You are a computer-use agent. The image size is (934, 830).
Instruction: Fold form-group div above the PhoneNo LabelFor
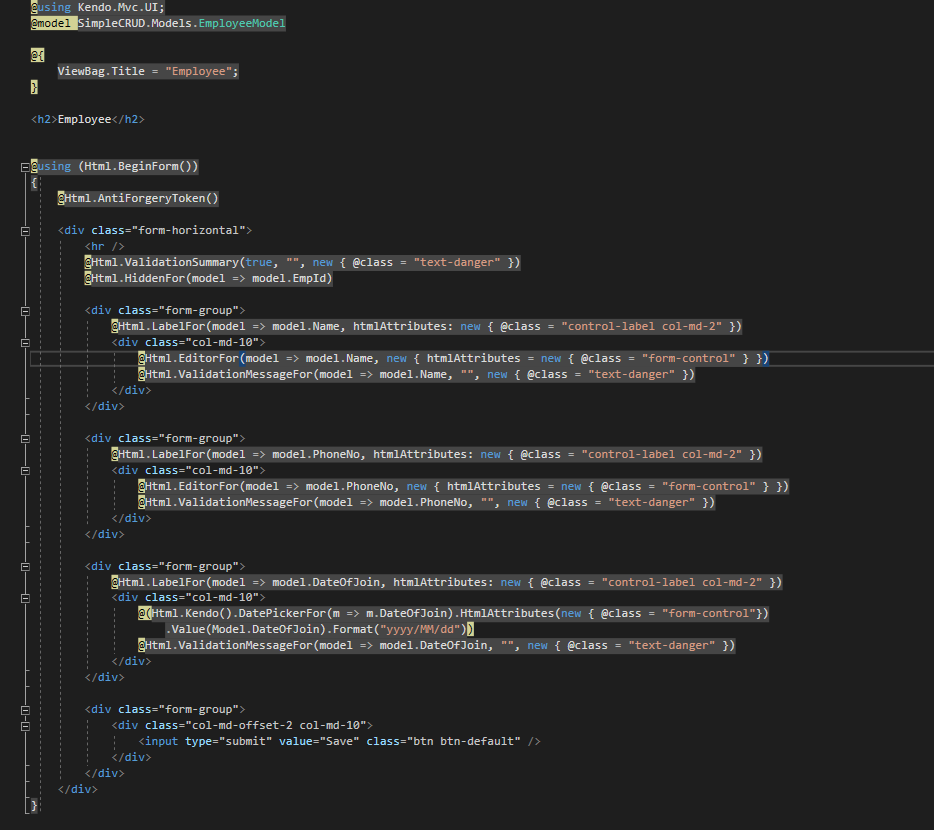24,439
